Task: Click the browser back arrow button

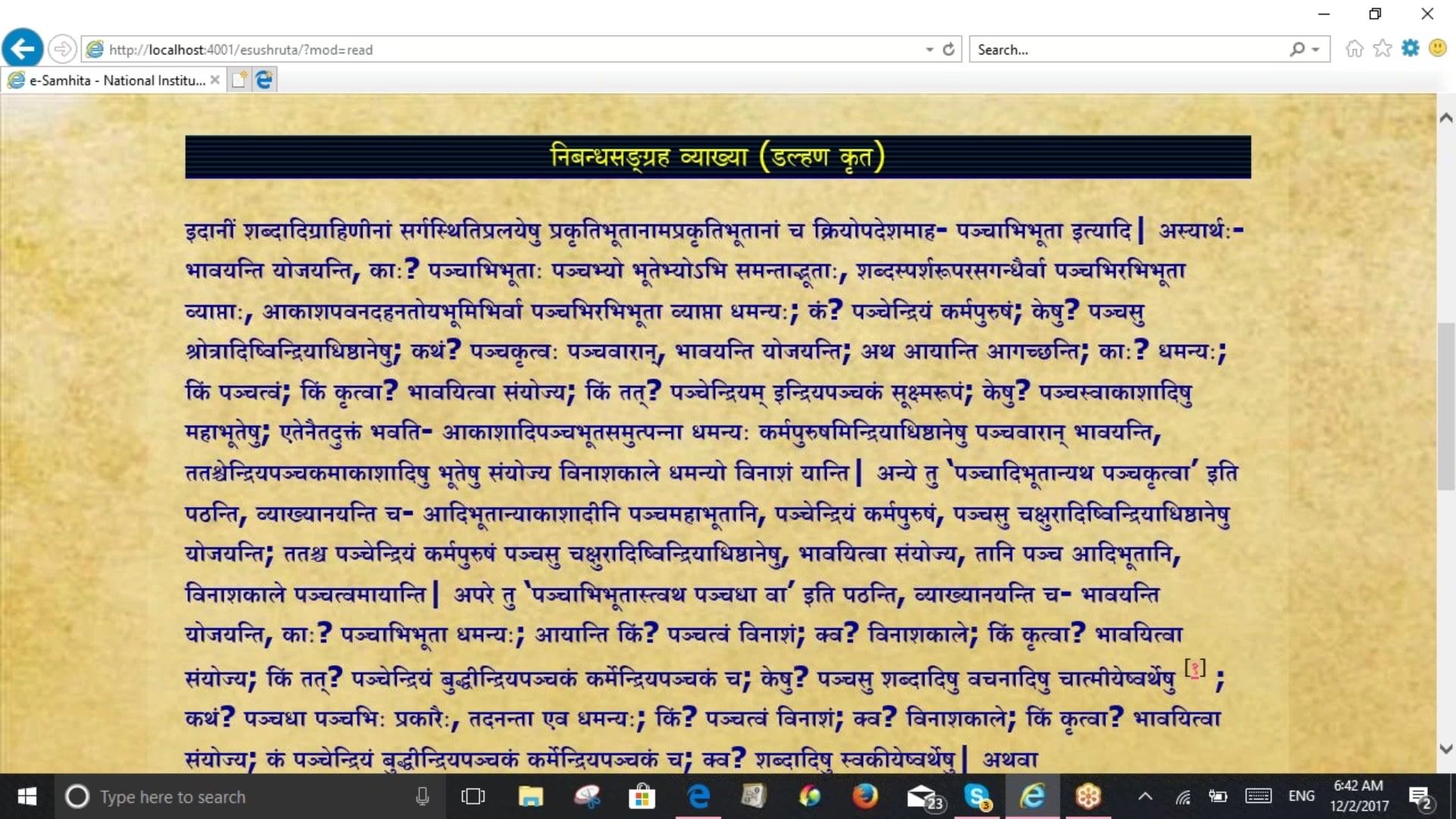Action: click(23, 49)
